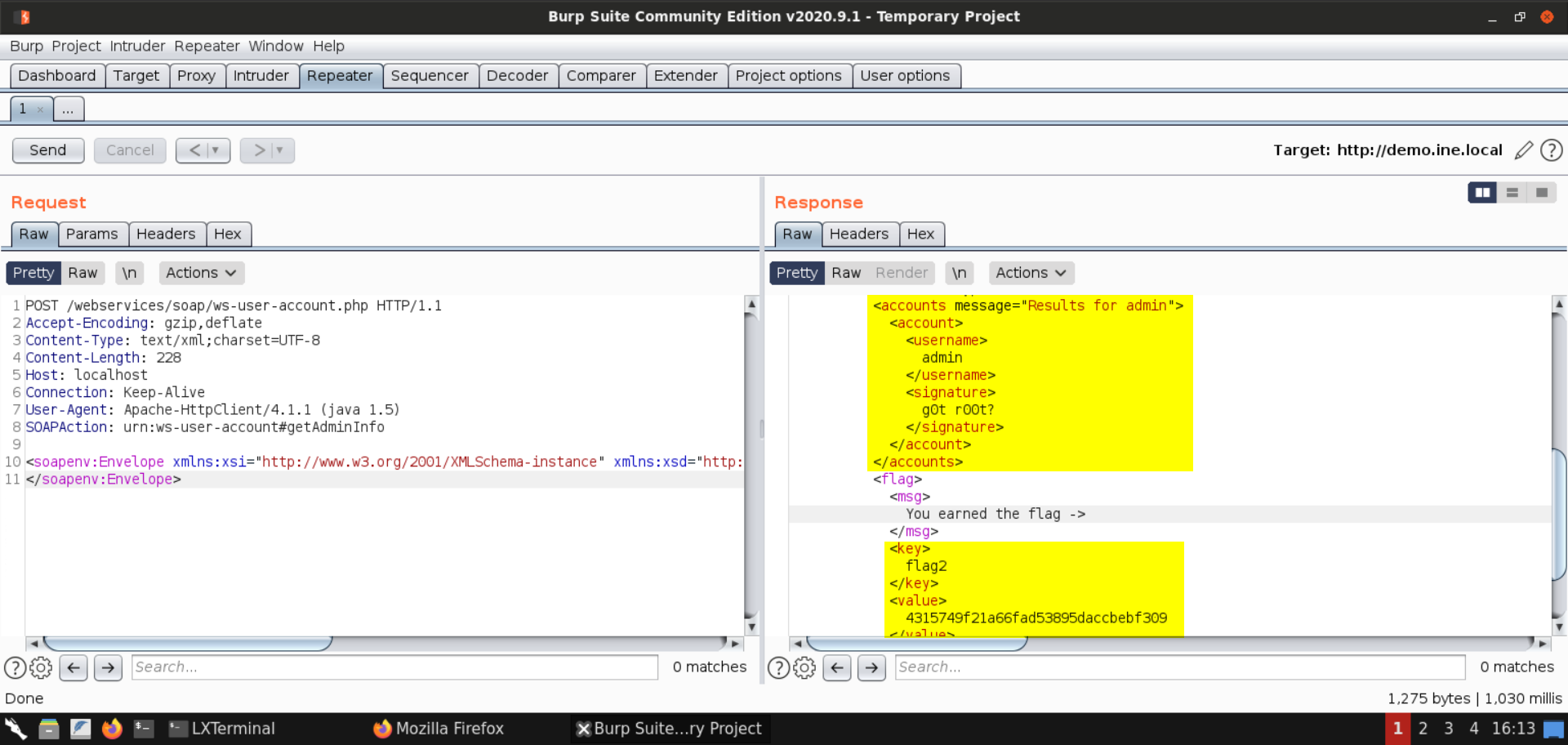Switch to the Decoder tab
The height and width of the screenshot is (745, 1568).
517,76
